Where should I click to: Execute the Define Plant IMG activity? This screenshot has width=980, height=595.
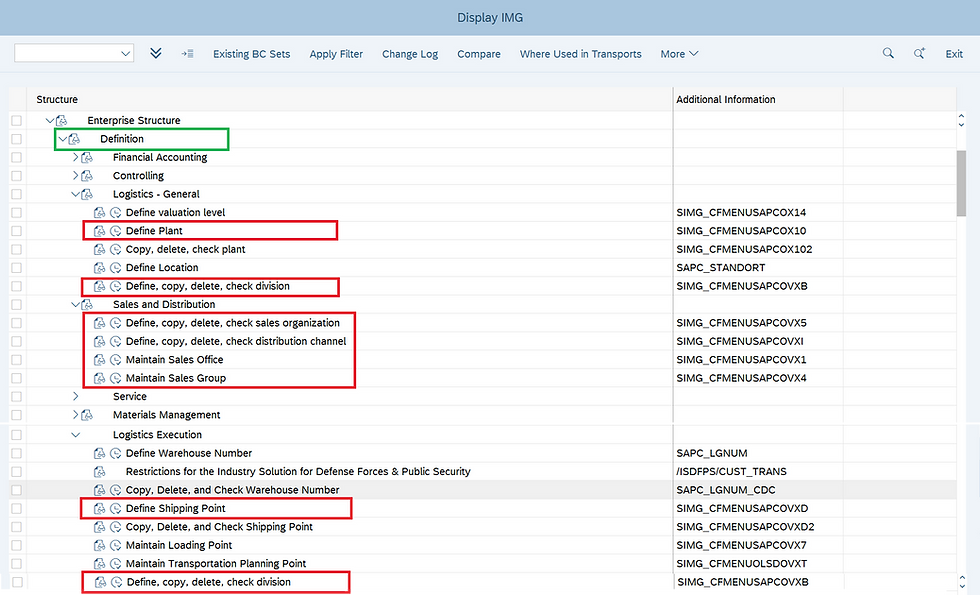pyautogui.click(x=113, y=230)
